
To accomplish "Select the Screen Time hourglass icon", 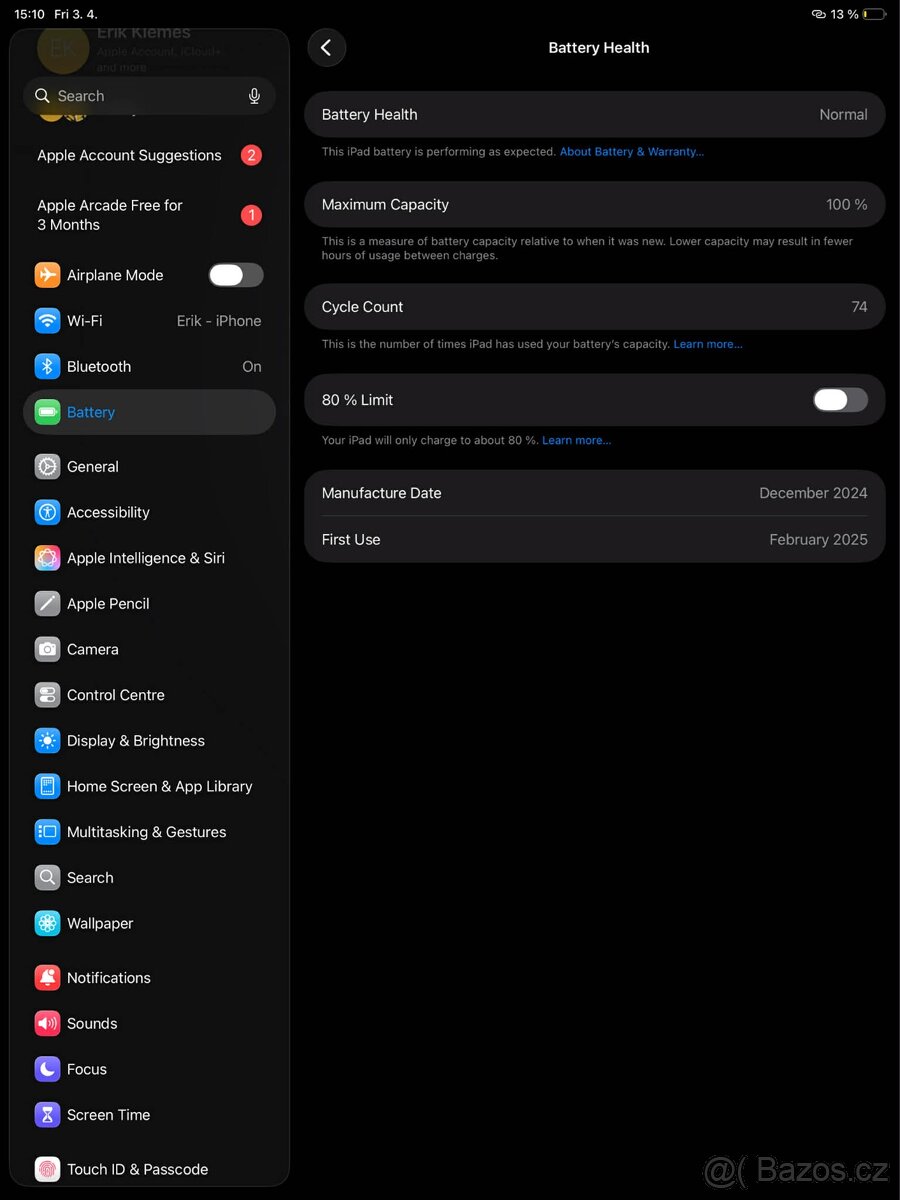I will coord(46,1115).
